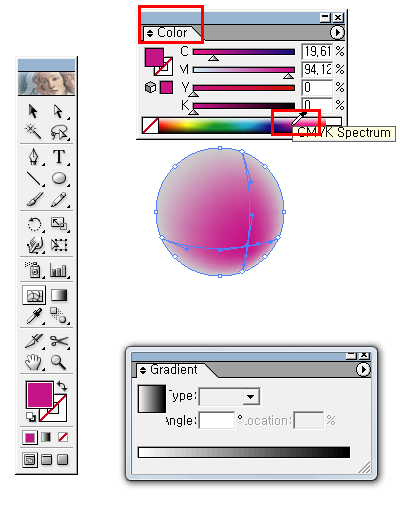Click the toolbox magenta Fill swatch
400x512 pixels.
(40, 395)
